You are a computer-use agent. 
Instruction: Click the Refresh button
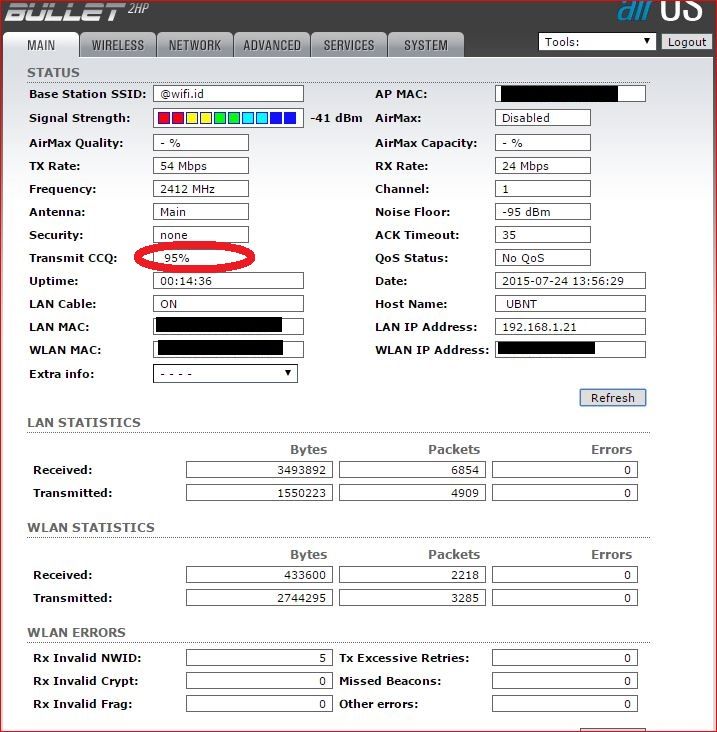(612, 397)
